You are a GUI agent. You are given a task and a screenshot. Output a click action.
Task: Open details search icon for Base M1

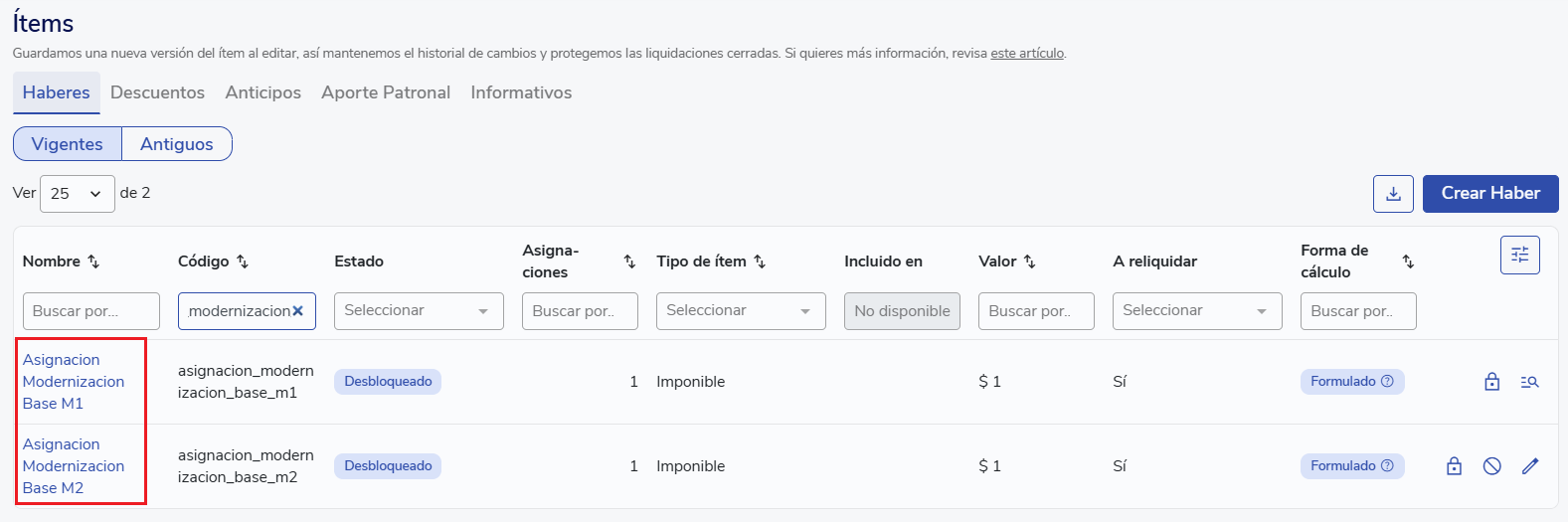1529,382
